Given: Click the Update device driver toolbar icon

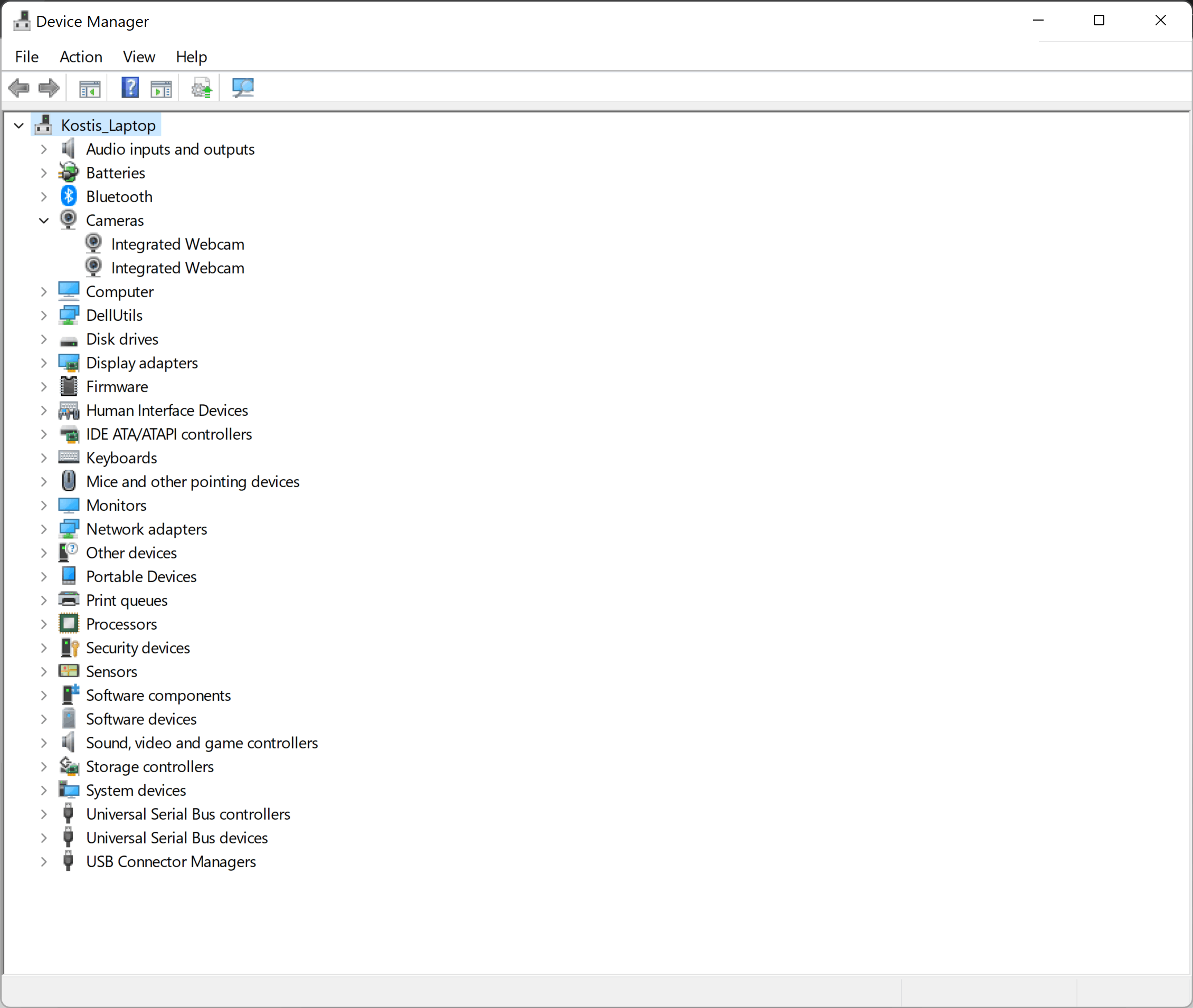Looking at the screenshot, I should [201, 88].
